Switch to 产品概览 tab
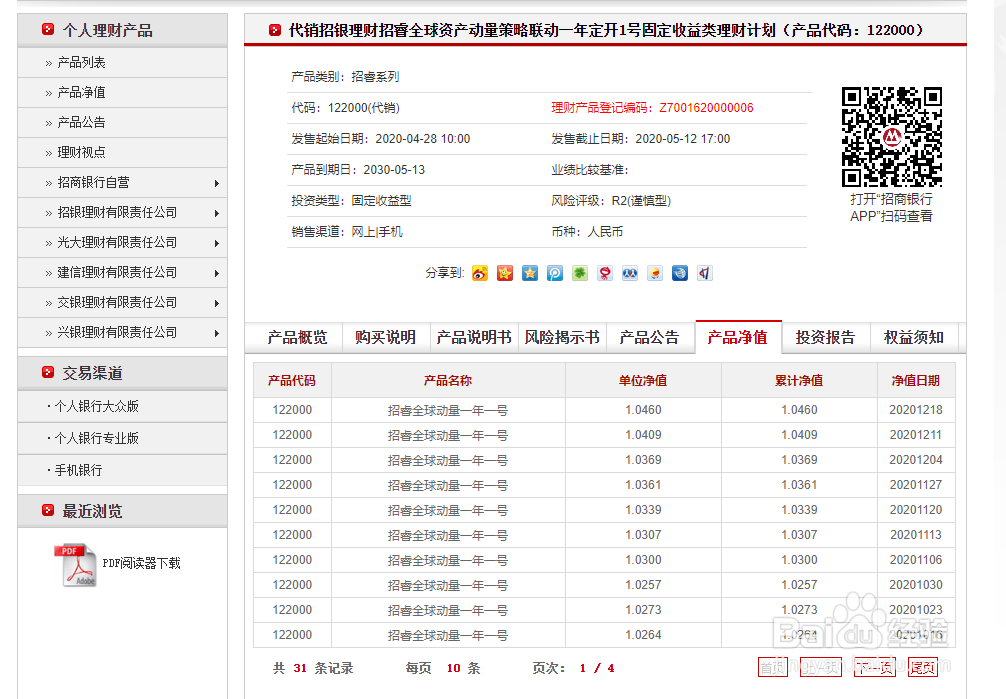This screenshot has width=1006, height=699. (297, 338)
